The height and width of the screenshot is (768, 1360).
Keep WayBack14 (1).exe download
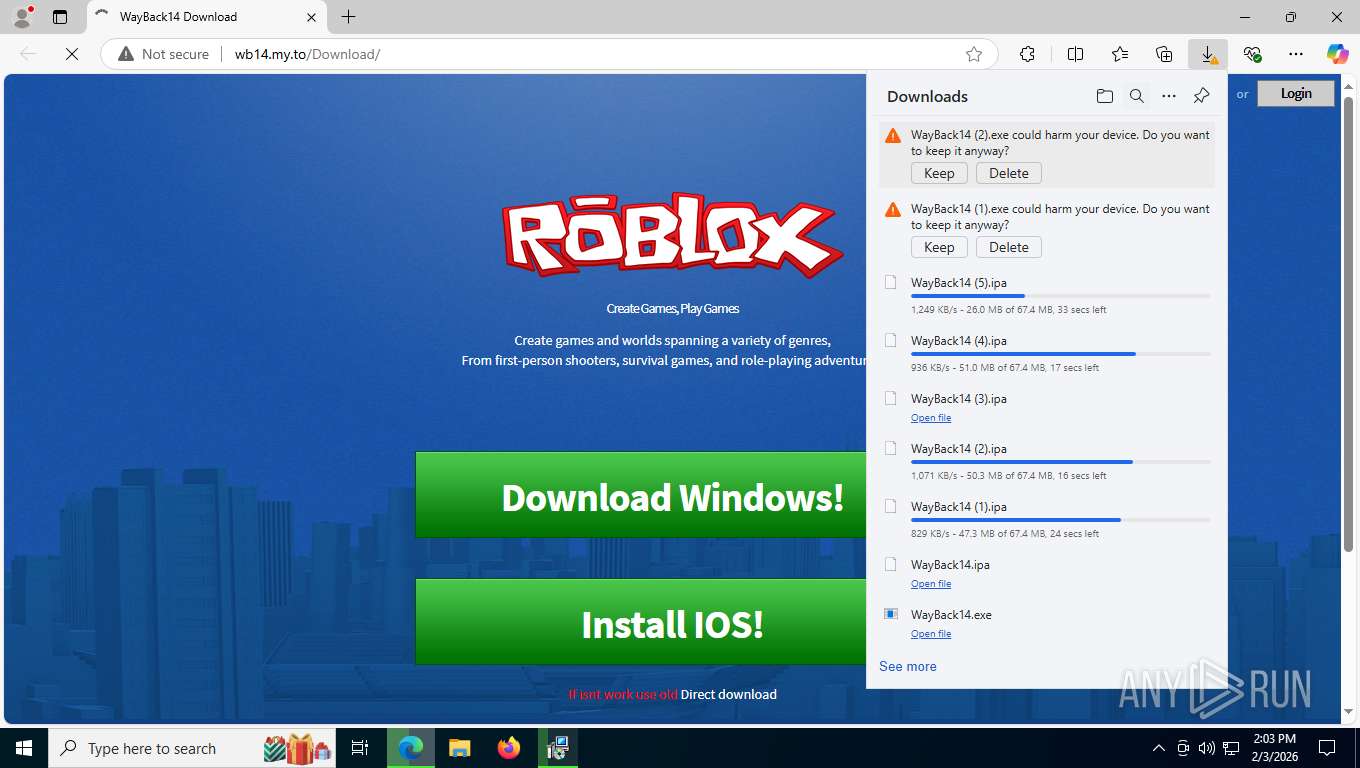tap(939, 247)
